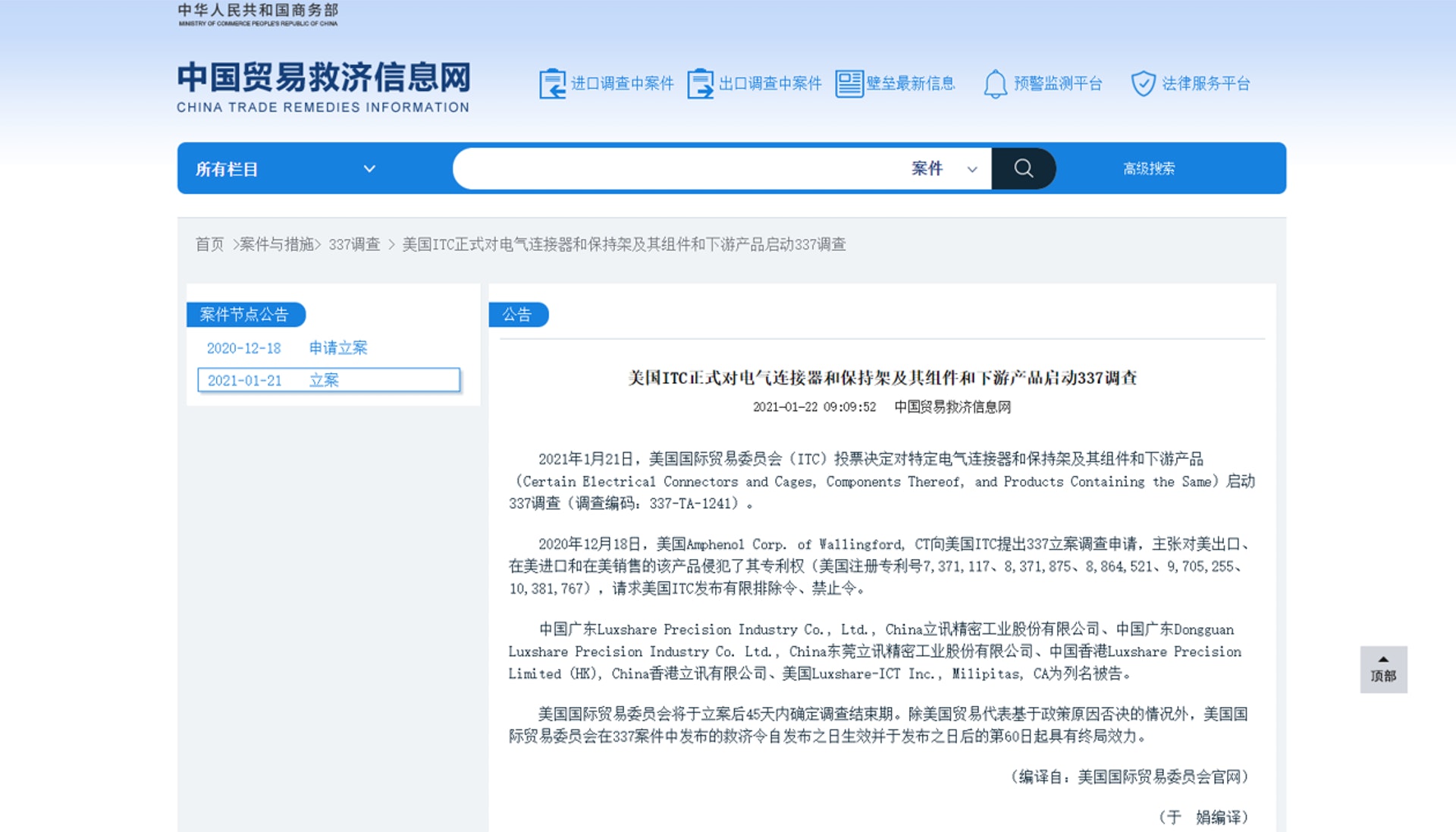
Task: Click the breadcrumb article title ending 启动337调查
Action: tap(624, 244)
